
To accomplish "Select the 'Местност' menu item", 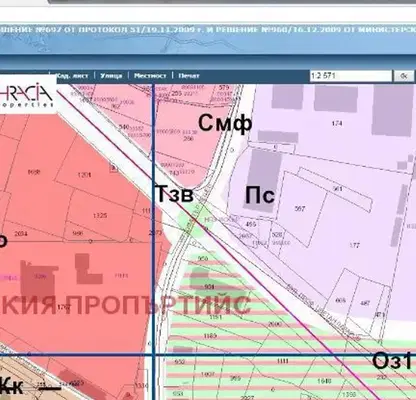I will [150, 76].
